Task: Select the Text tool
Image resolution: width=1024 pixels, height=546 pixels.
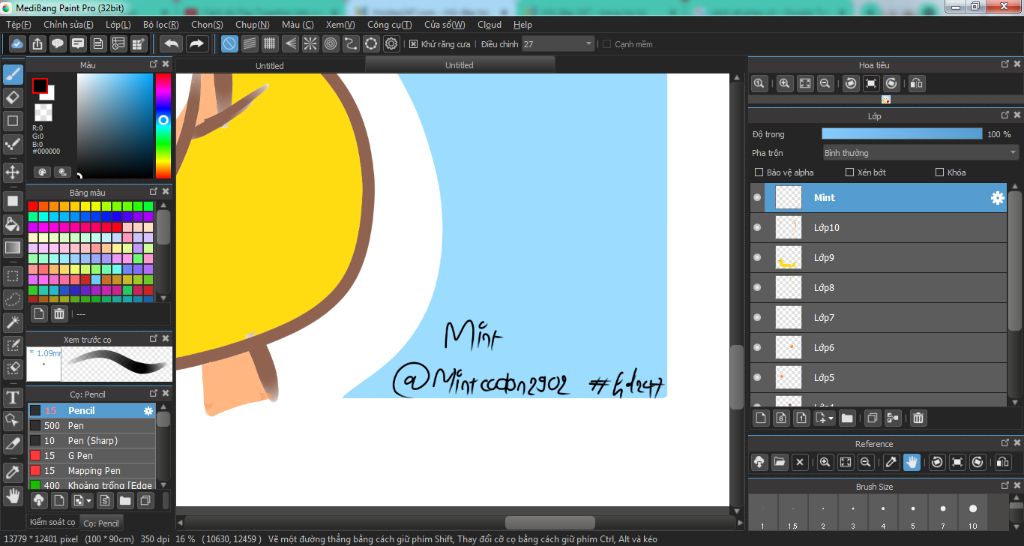Action: pyautogui.click(x=12, y=397)
